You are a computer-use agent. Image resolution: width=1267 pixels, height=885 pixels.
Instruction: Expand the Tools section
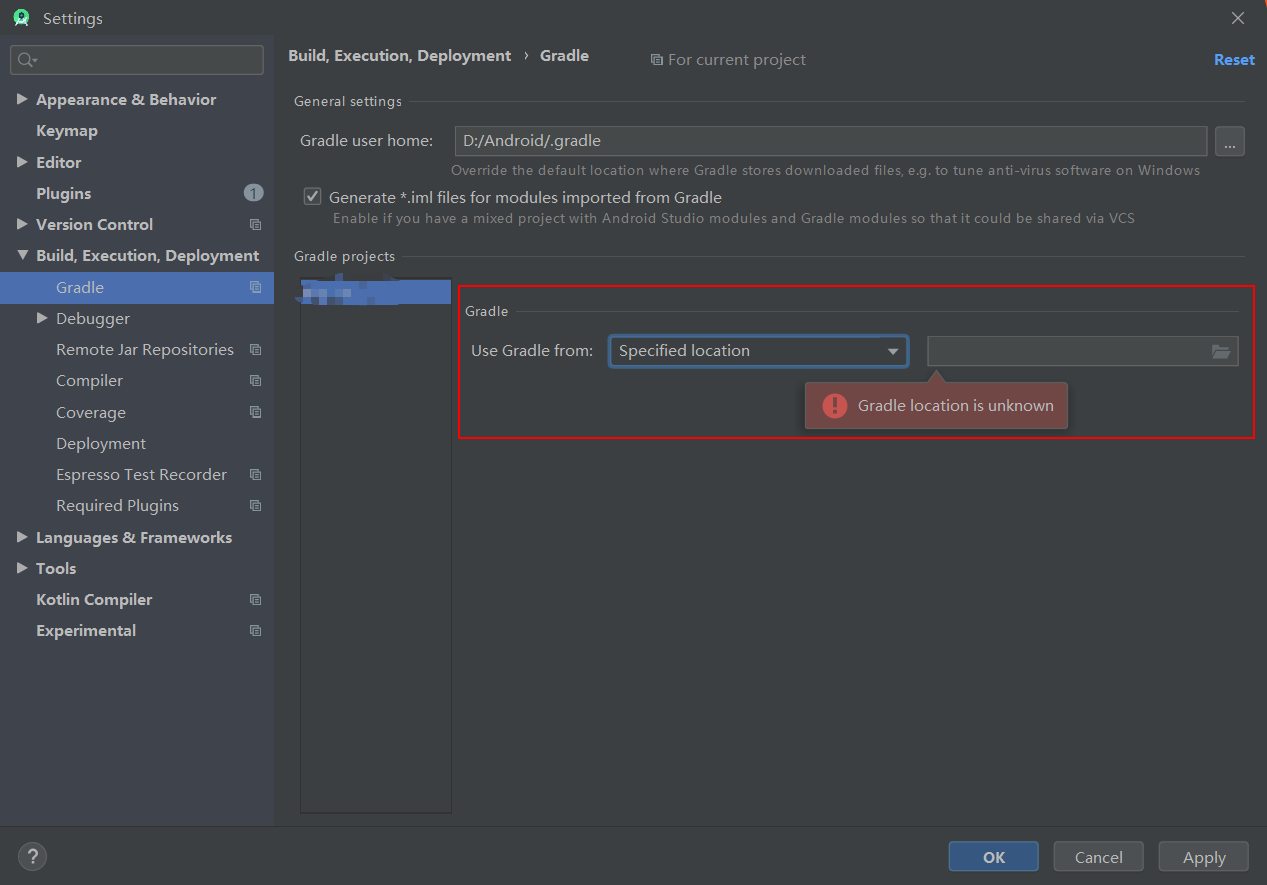(22, 568)
